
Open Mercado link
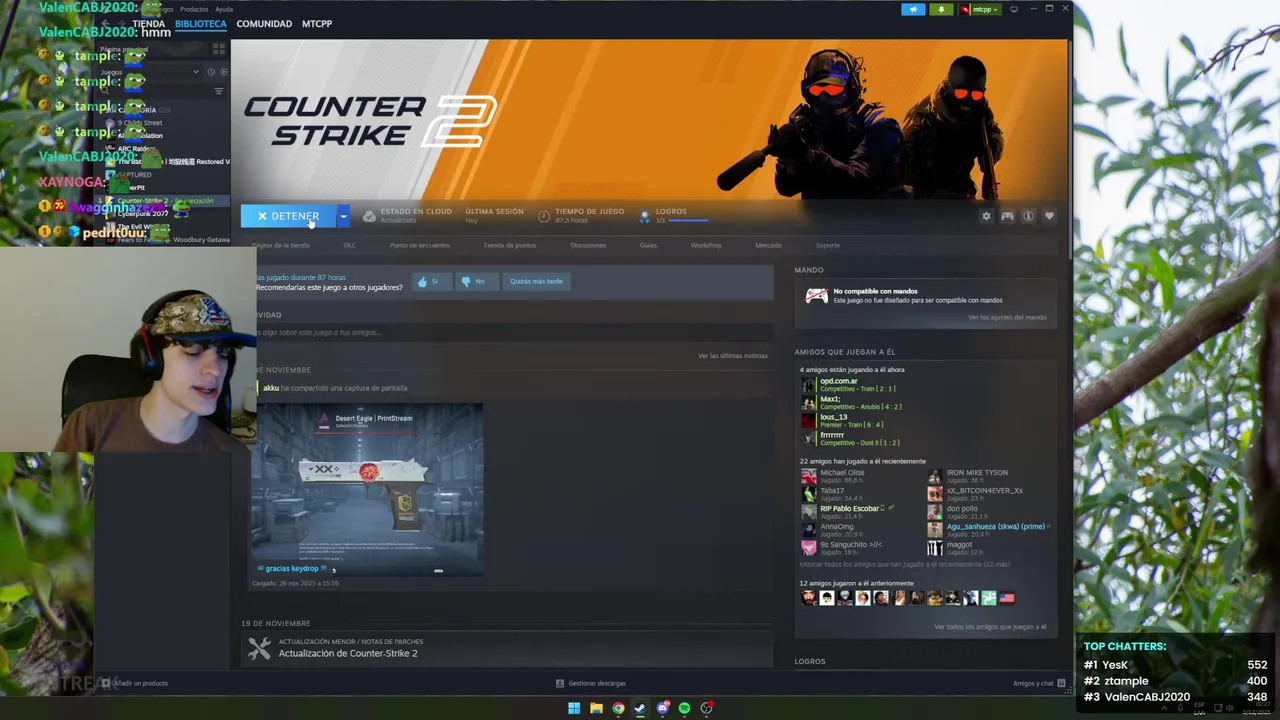click(x=768, y=245)
